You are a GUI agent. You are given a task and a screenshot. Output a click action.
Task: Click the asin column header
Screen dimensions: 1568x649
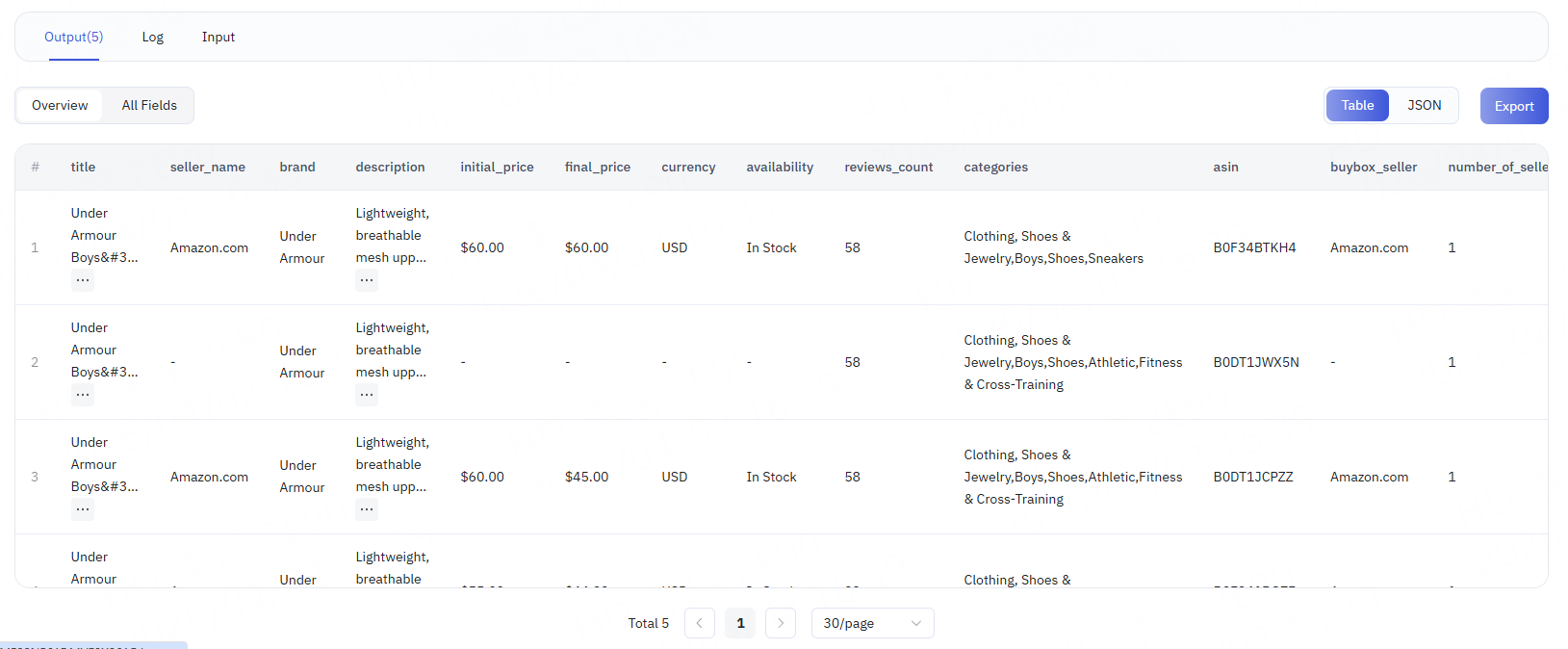tap(1225, 167)
